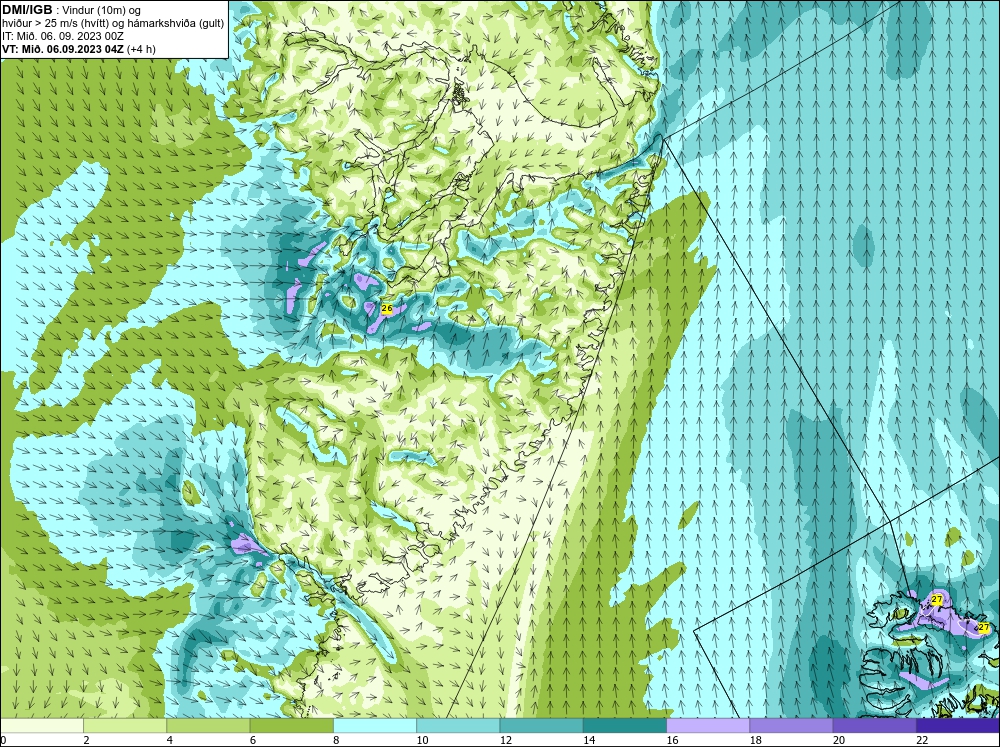
Task: Pick the 4–6 m/s green legend swatch
Action: coord(208,726)
